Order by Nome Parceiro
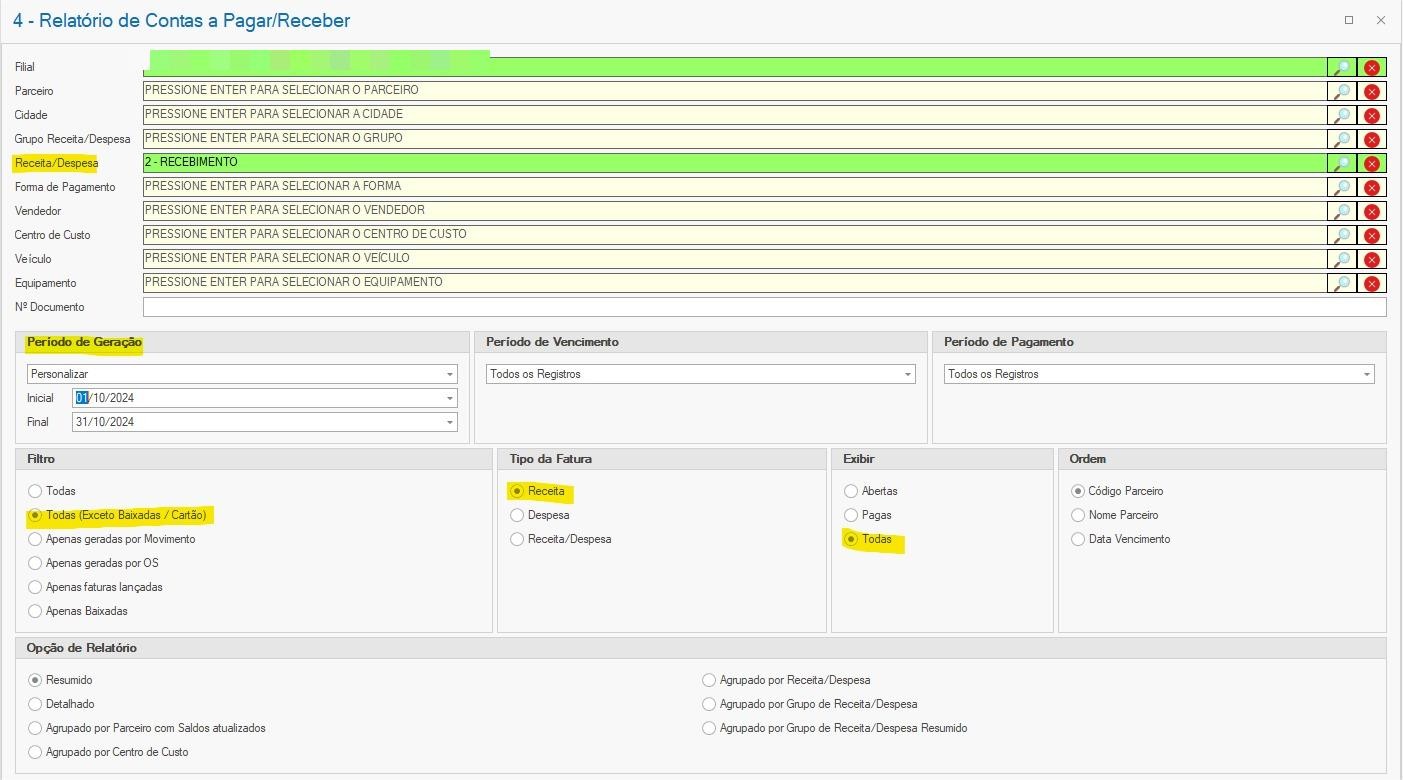Image resolution: width=1403 pixels, height=780 pixels. click(x=1078, y=515)
